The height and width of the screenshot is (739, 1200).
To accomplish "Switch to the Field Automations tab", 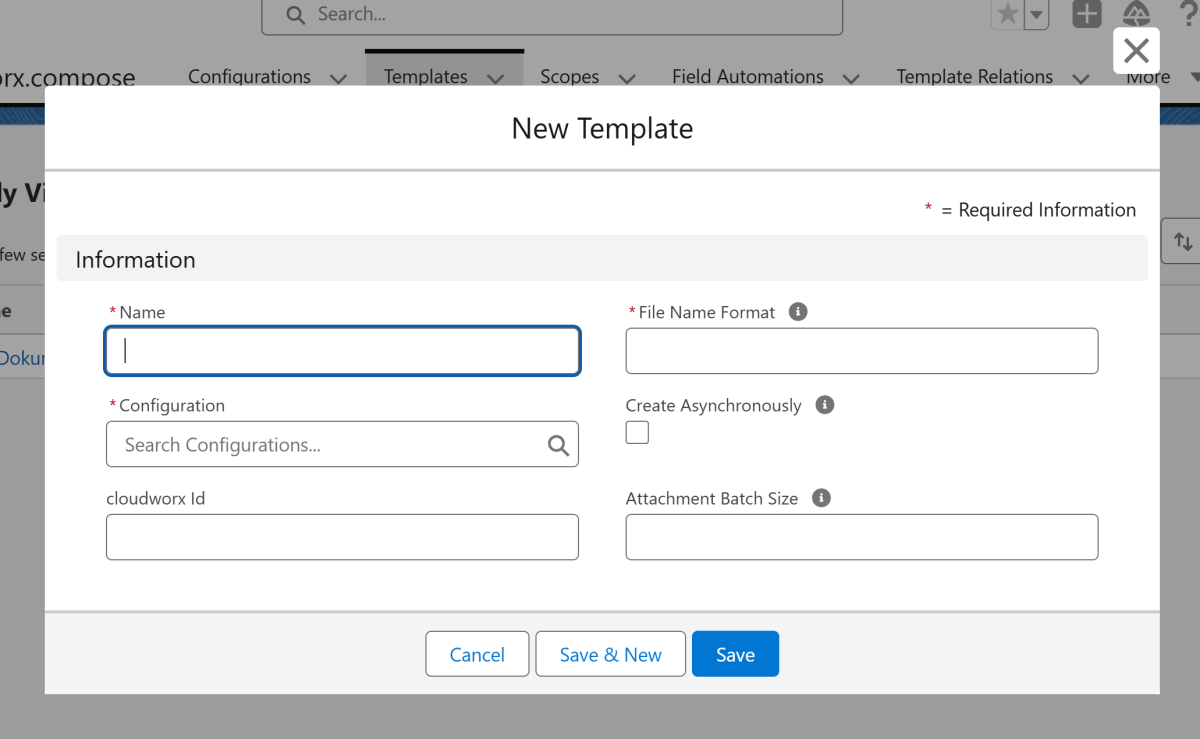I will coord(747,77).
